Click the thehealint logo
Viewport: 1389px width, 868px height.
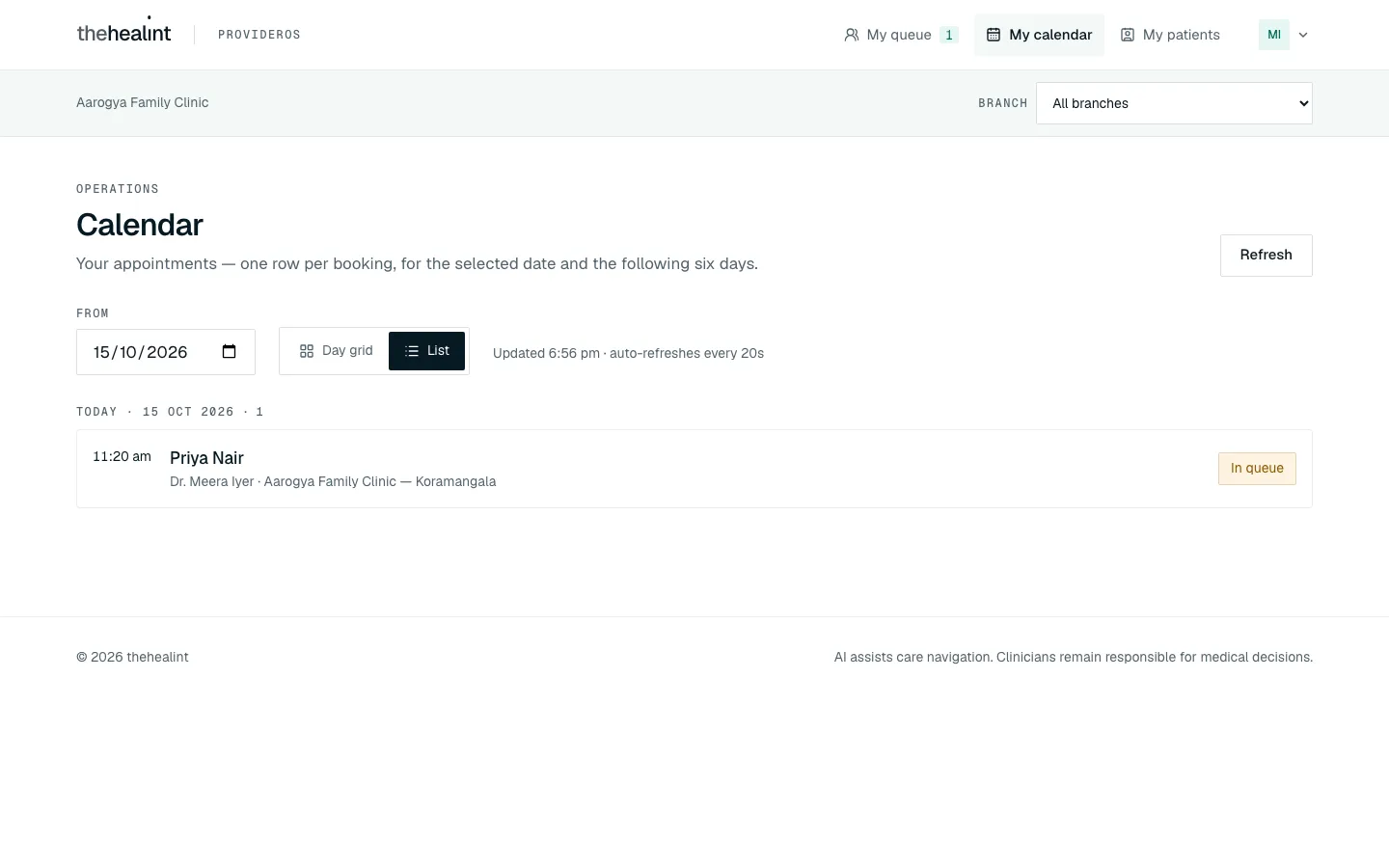tap(123, 33)
